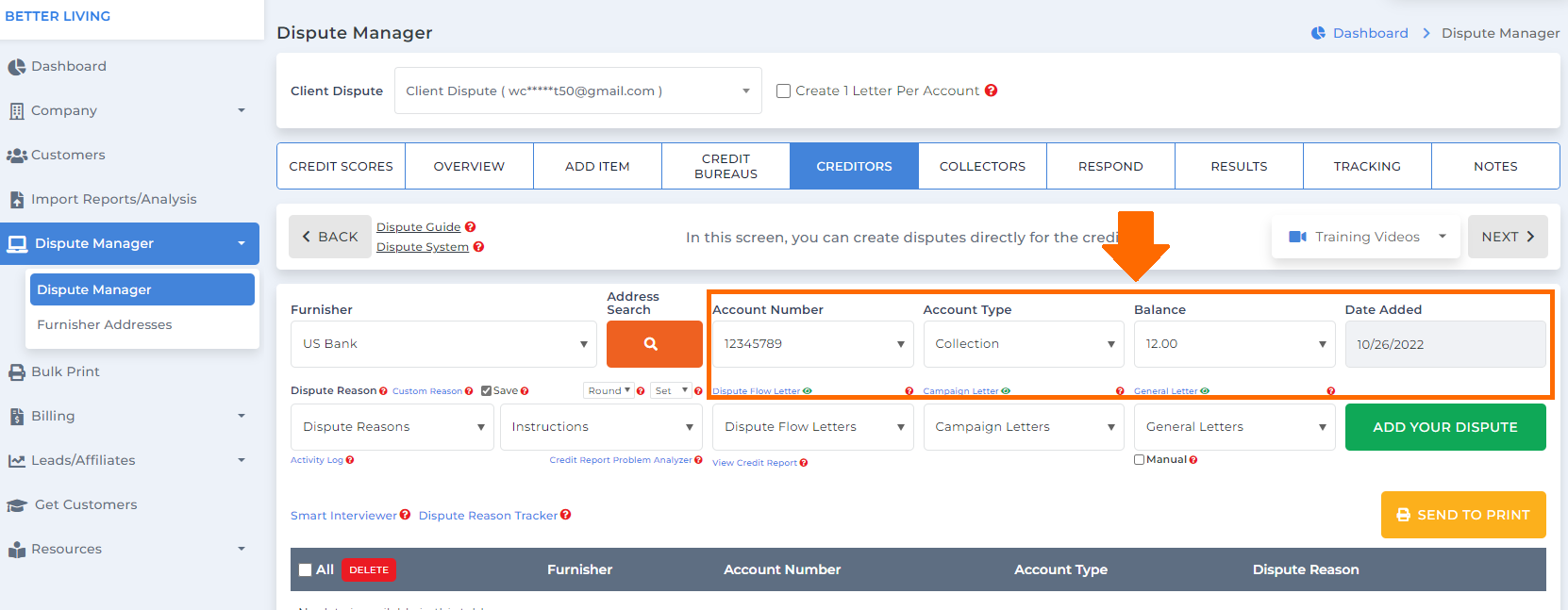Viewport: 1568px width, 610px height.
Task: Click help icon next to Activity Log
Action: pos(350,460)
